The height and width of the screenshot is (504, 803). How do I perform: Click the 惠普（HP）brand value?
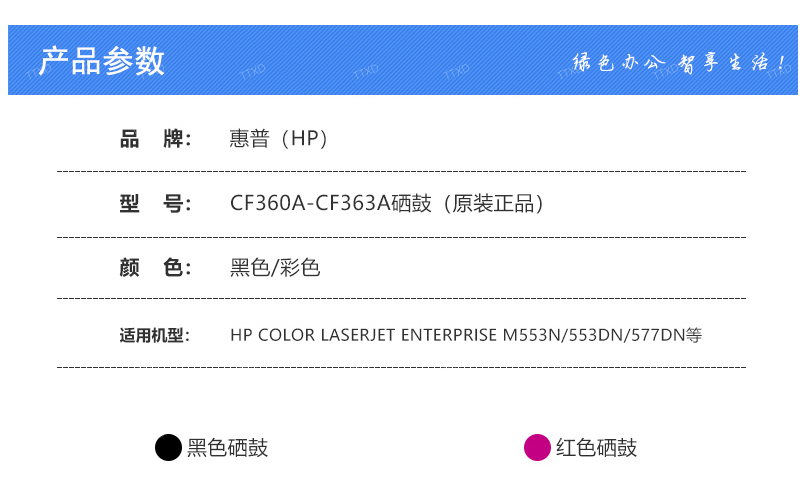[x=279, y=139]
